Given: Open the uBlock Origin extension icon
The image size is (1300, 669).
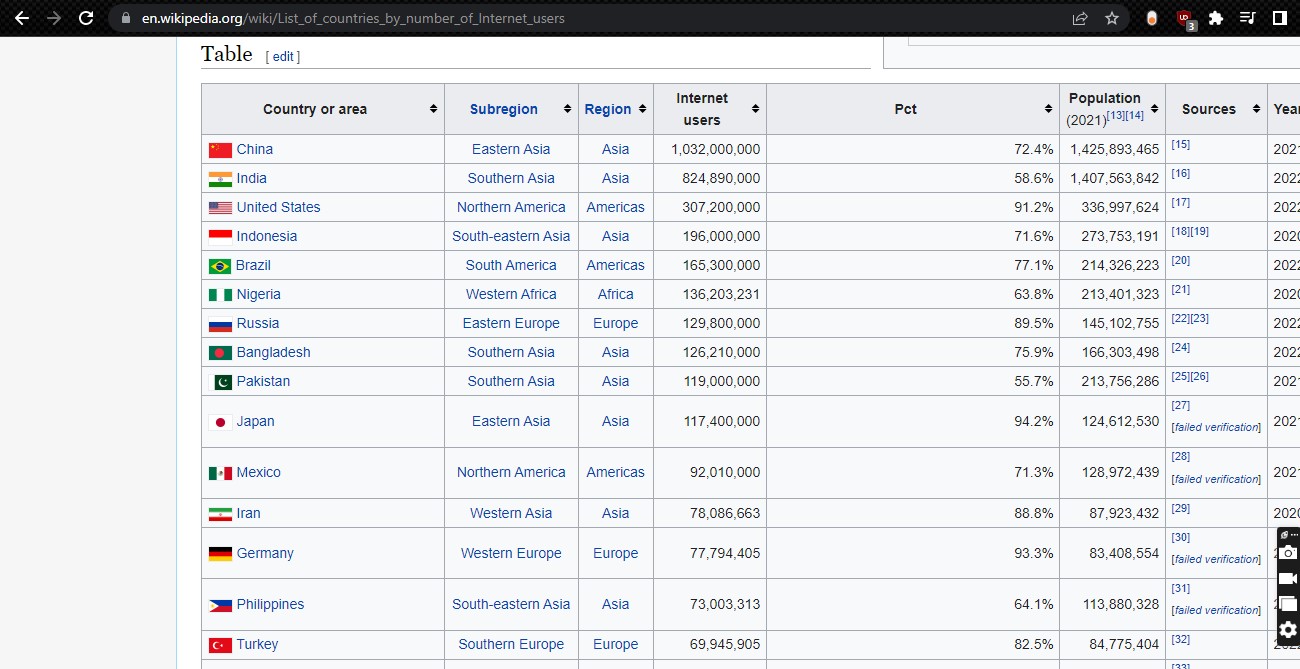Looking at the screenshot, I should 1185,18.
